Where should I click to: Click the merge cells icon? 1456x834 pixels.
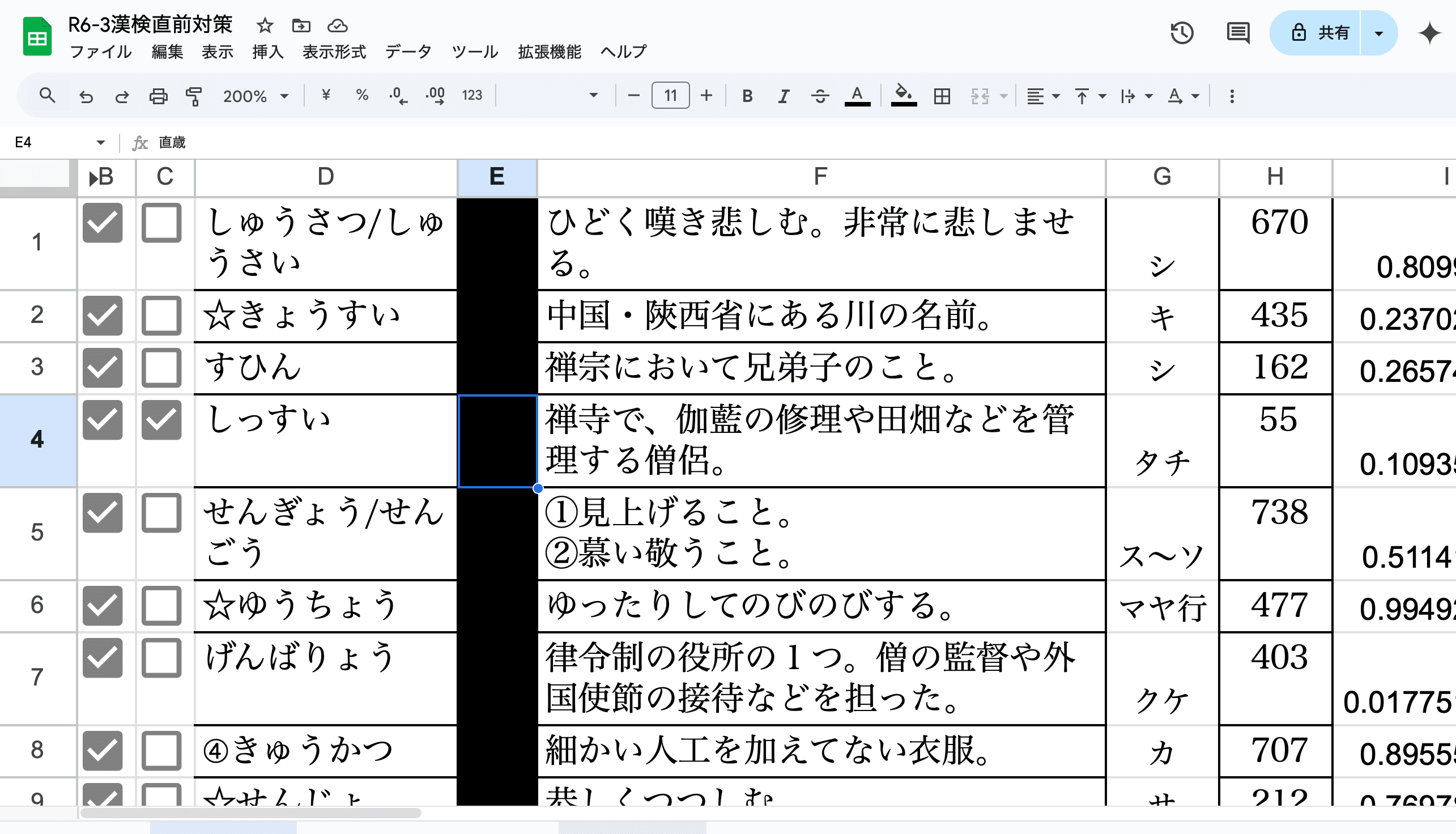pyautogui.click(x=980, y=96)
